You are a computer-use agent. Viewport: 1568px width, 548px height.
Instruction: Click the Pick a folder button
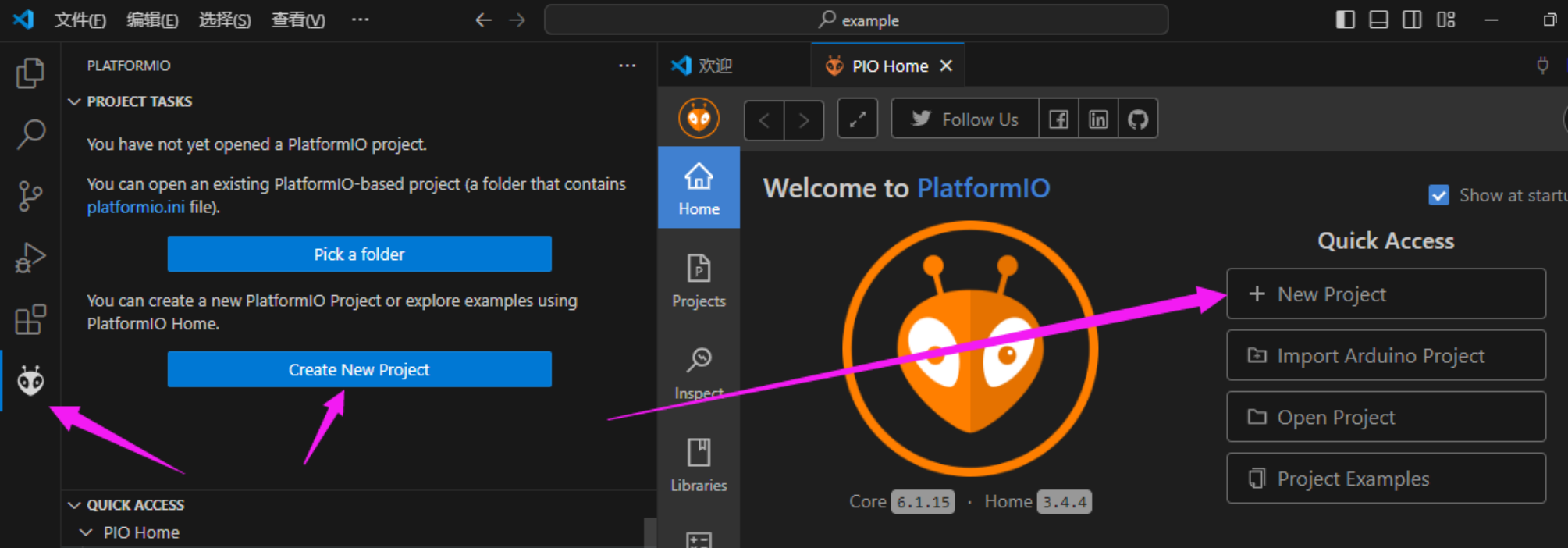(x=359, y=254)
